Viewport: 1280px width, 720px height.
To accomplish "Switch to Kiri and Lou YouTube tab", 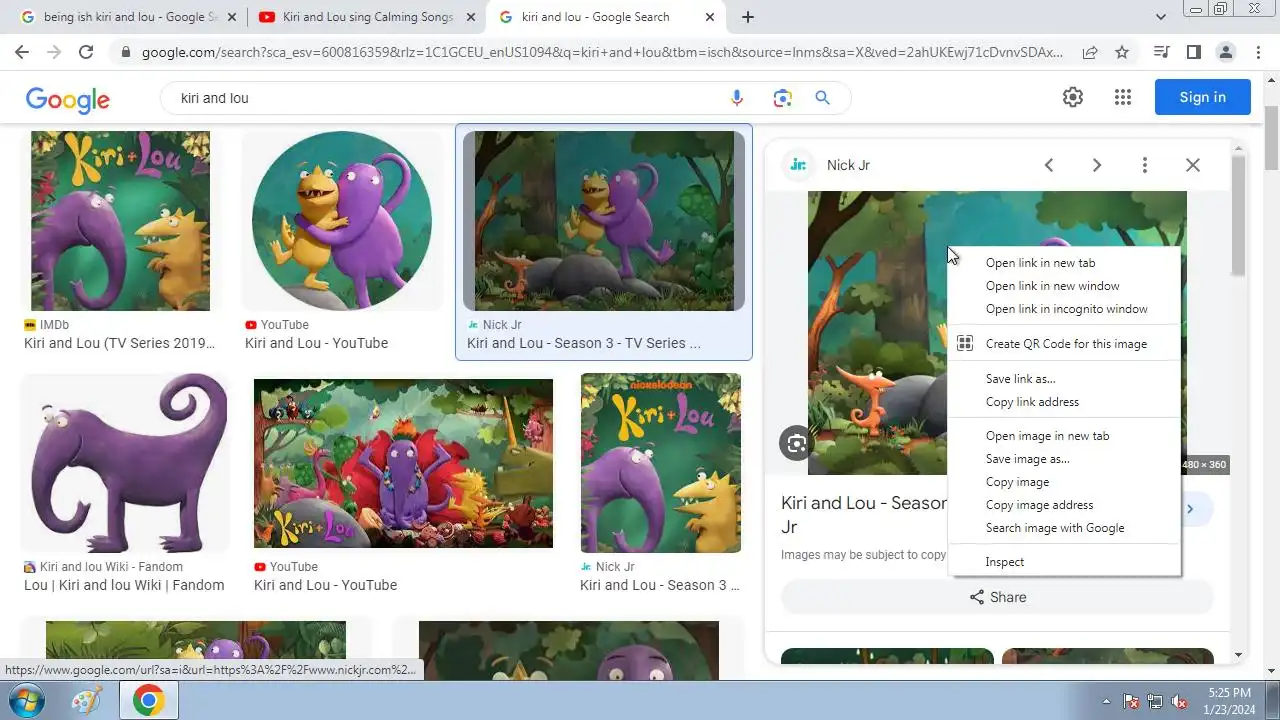I will 367,17.
